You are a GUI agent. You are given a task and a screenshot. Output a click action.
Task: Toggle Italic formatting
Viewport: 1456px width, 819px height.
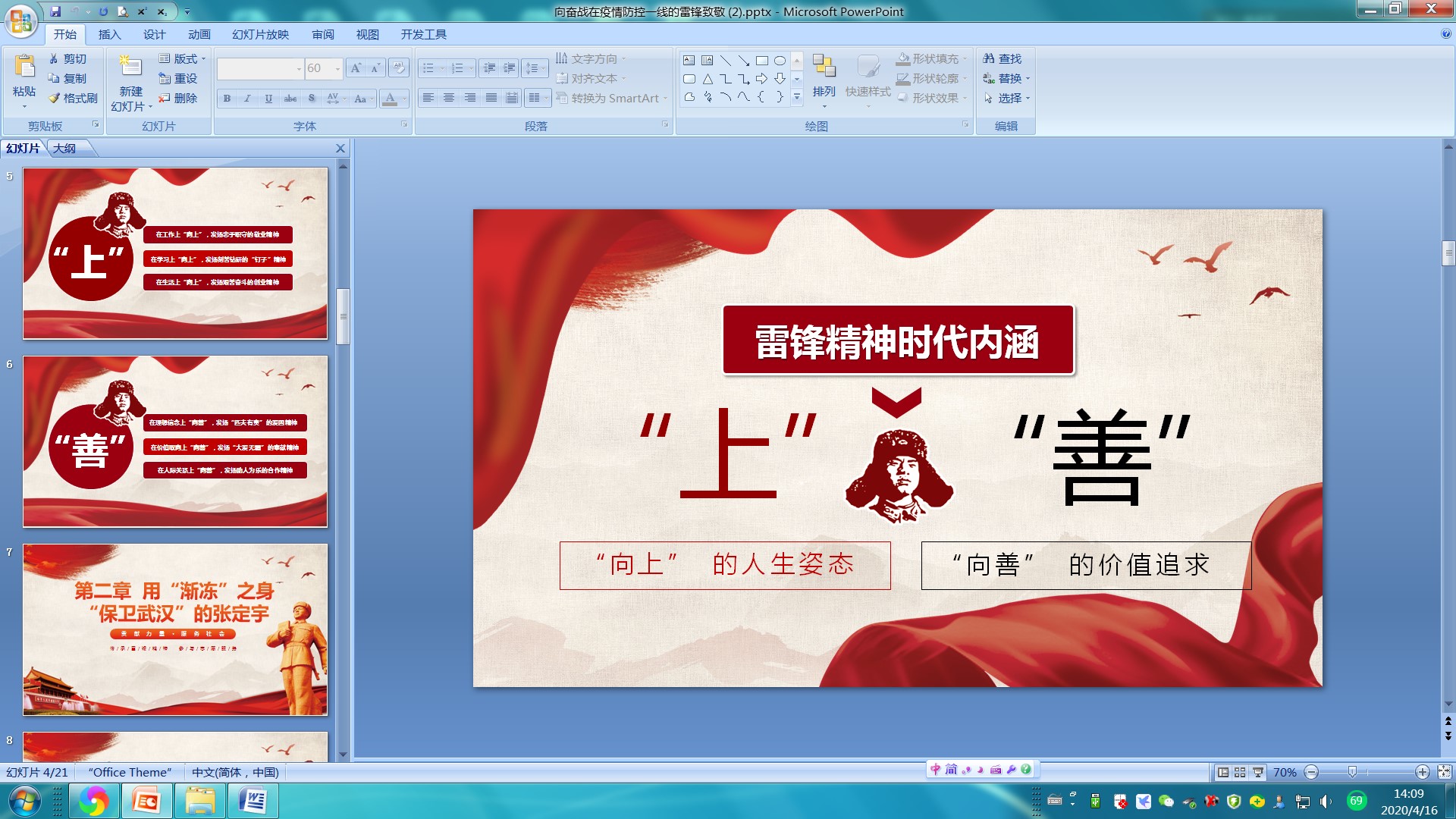click(247, 98)
